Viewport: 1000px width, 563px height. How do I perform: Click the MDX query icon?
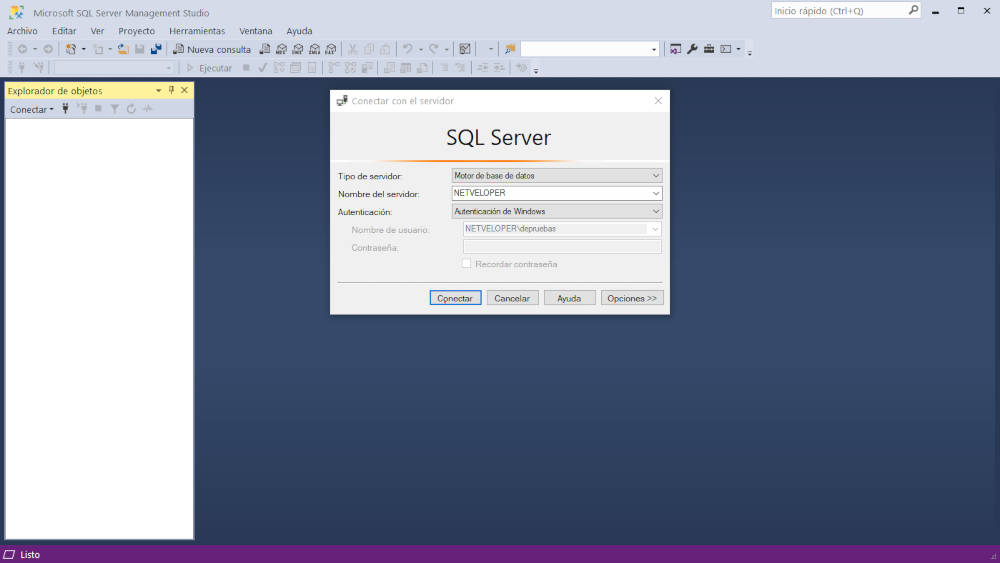tap(281, 49)
